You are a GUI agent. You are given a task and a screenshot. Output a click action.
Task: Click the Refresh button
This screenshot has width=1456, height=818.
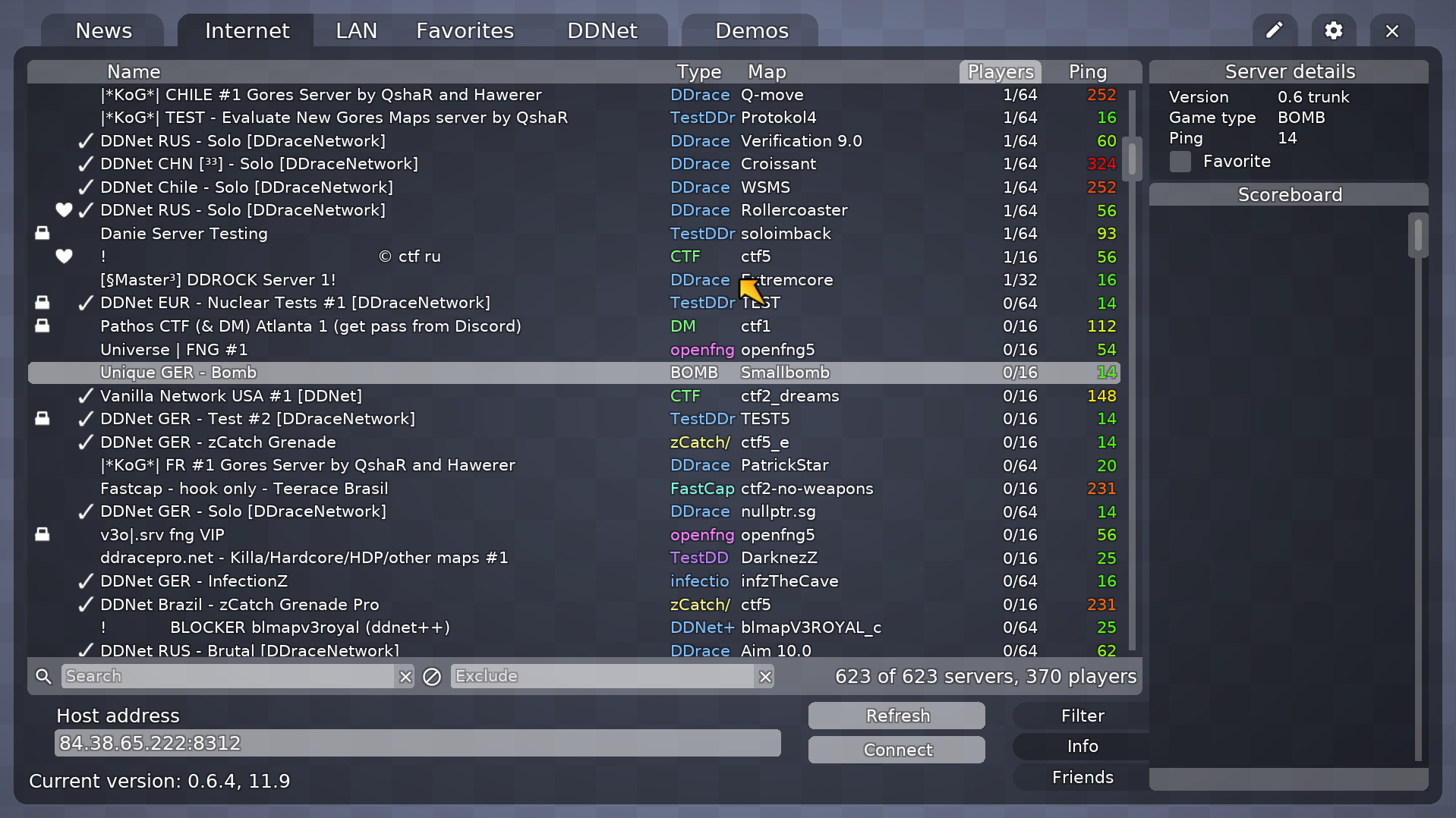tap(897, 715)
